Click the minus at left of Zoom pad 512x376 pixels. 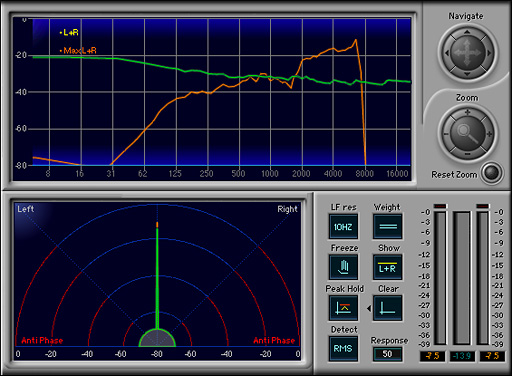pos(446,134)
